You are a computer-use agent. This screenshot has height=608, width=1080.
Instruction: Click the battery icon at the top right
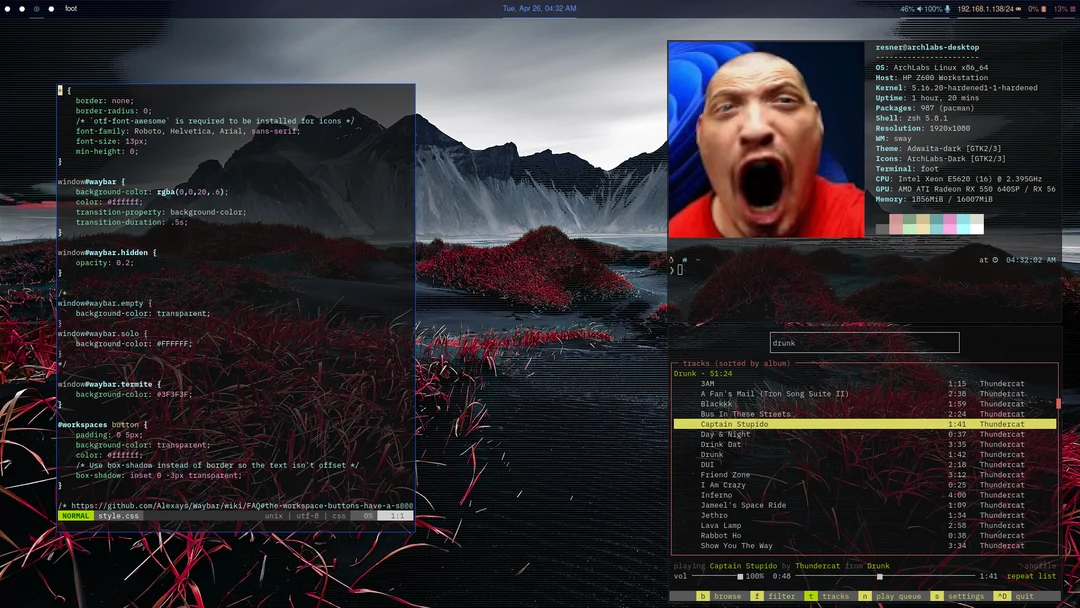point(1043,9)
